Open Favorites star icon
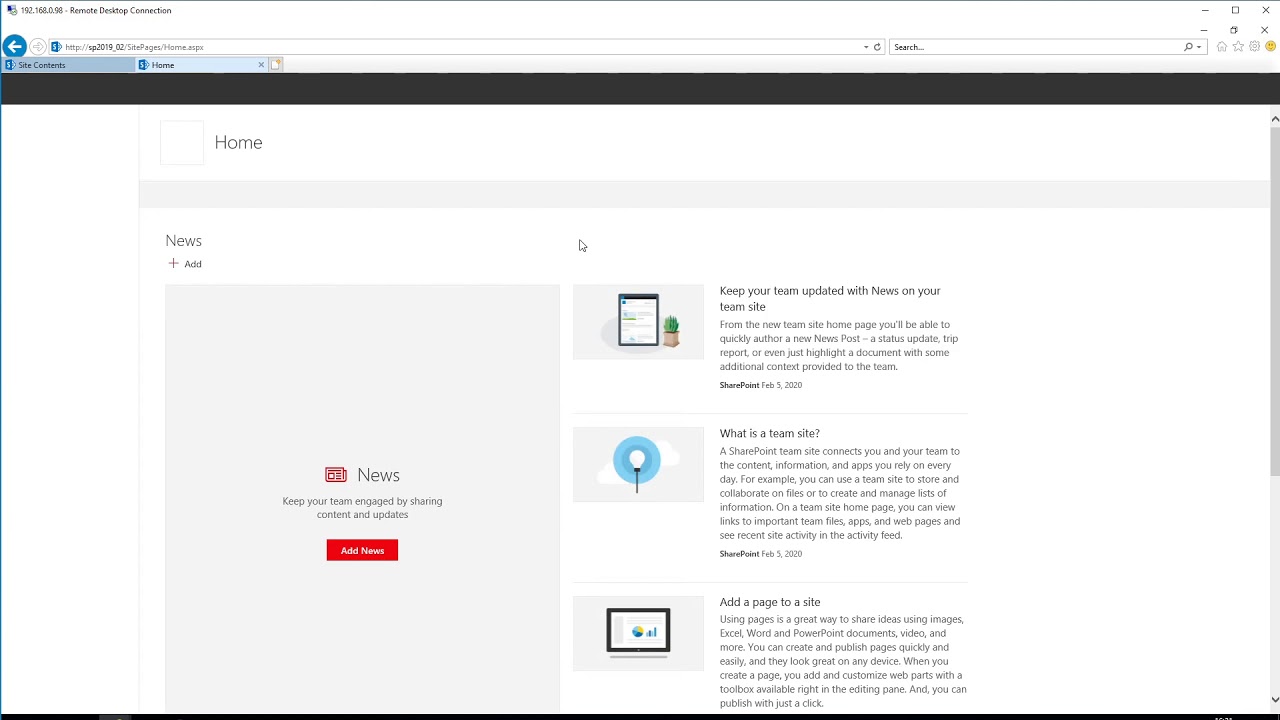Image resolution: width=1280 pixels, height=720 pixels. [1238, 47]
